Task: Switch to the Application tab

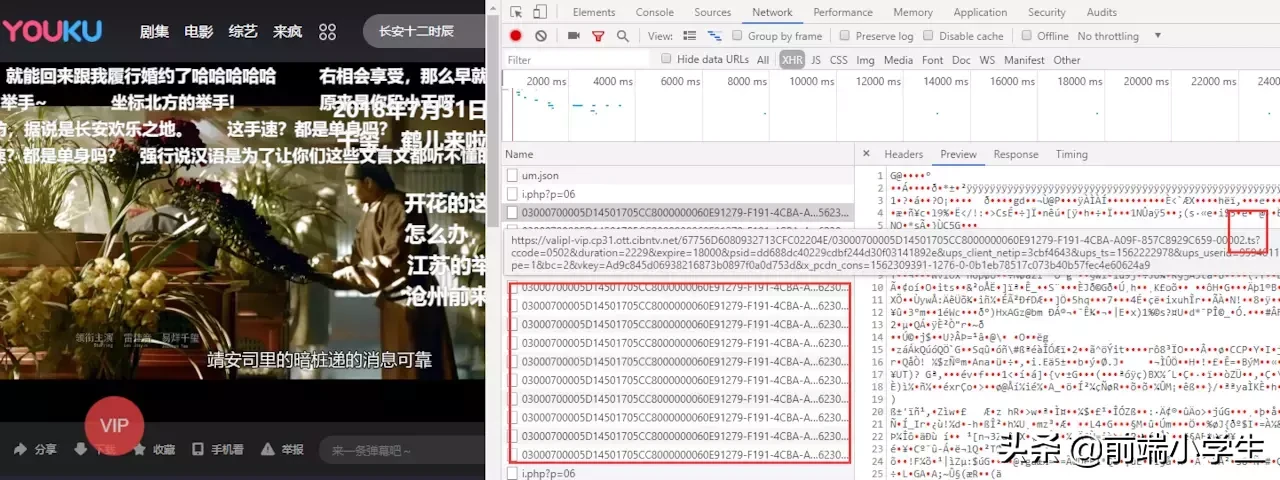Action: 980,12
